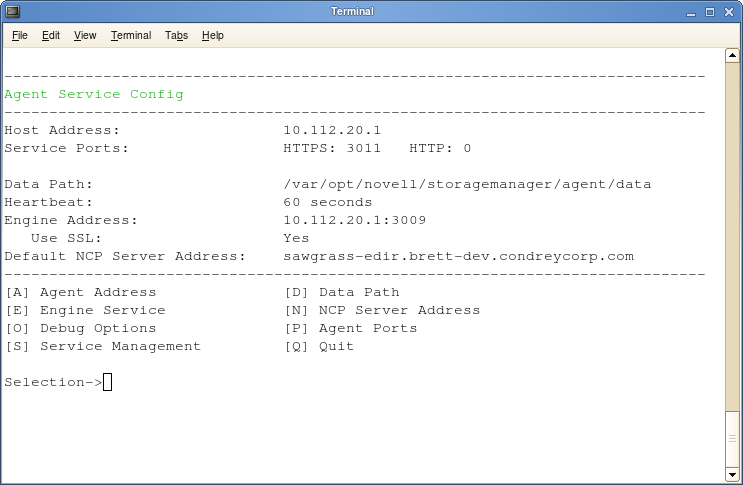Click the scrollbar down arrow
This screenshot has height=485, width=743.
coord(734,474)
